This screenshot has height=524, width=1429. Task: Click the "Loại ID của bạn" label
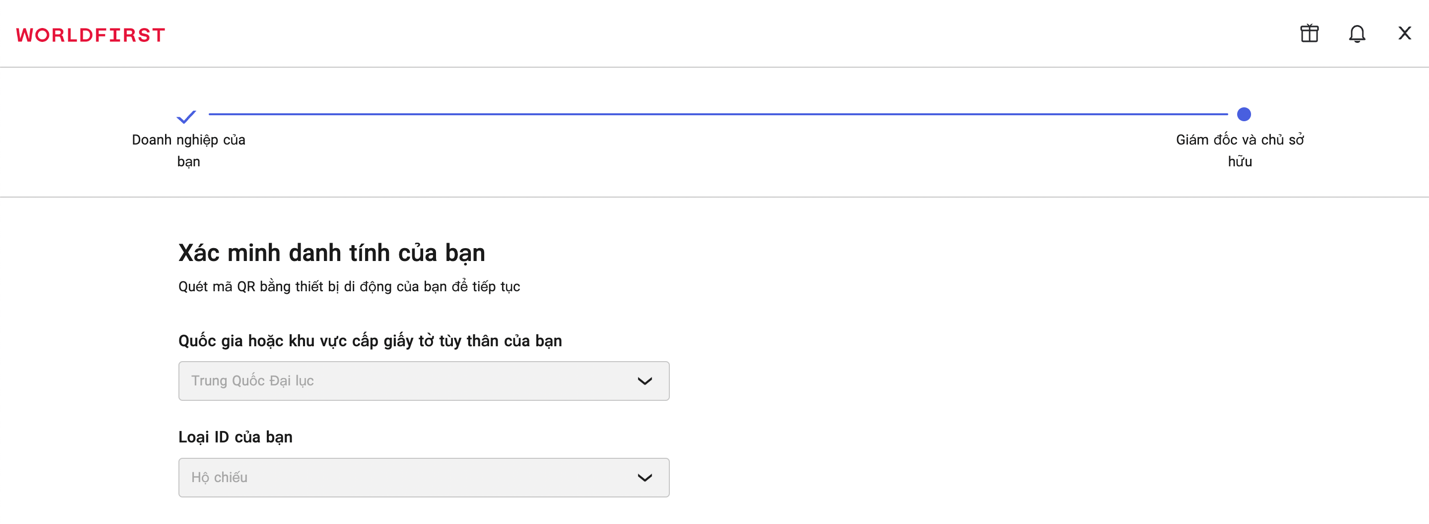coord(235,437)
